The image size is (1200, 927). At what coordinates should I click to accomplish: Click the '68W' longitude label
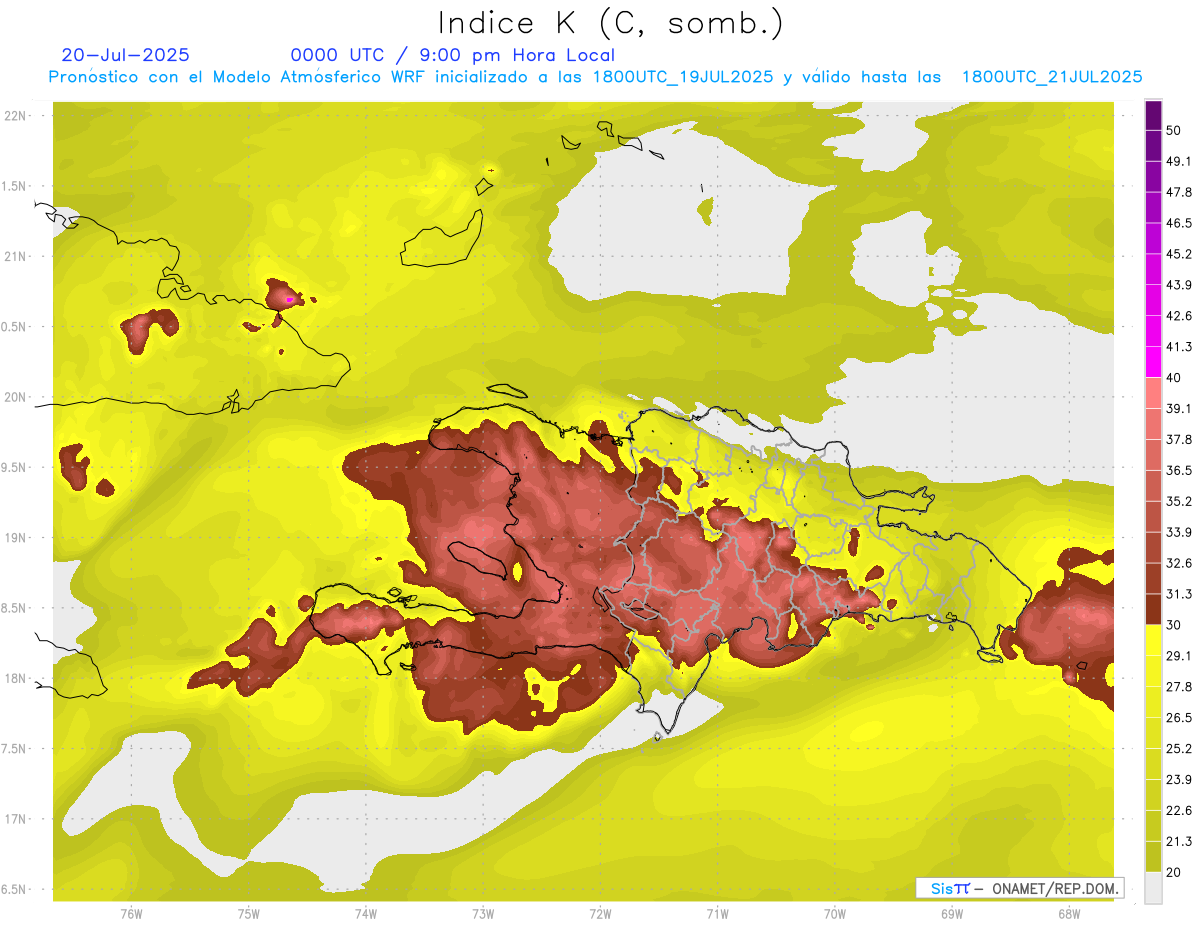coord(1069,914)
